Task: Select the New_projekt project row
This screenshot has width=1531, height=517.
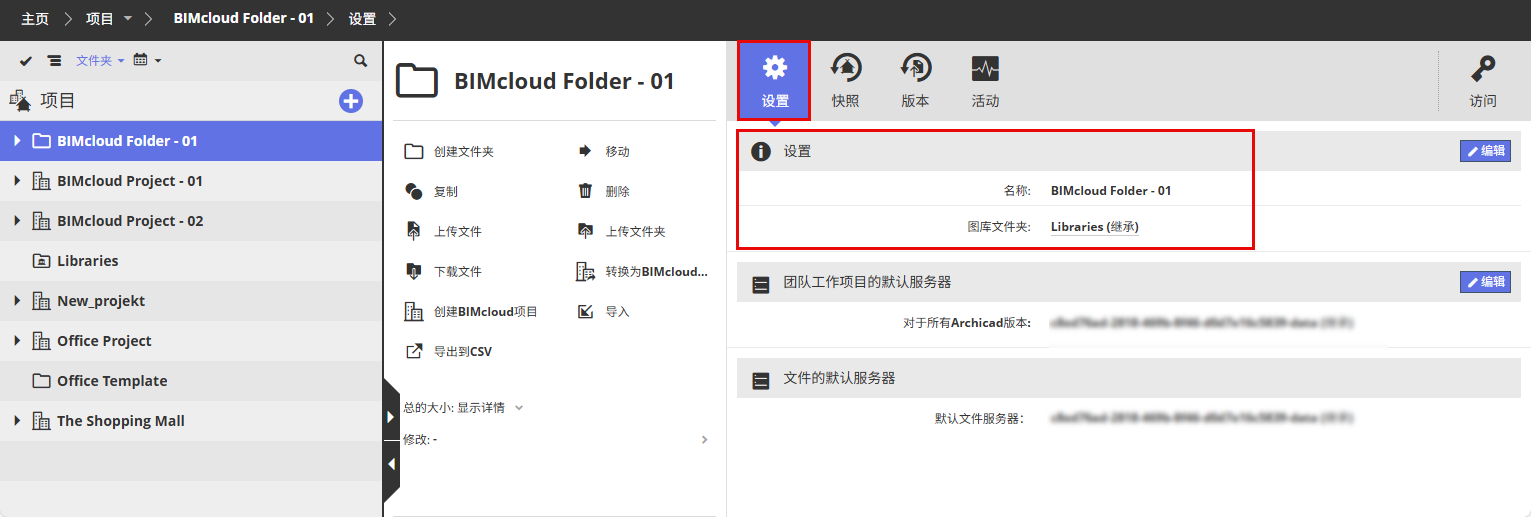Action: (x=191, y=301)
